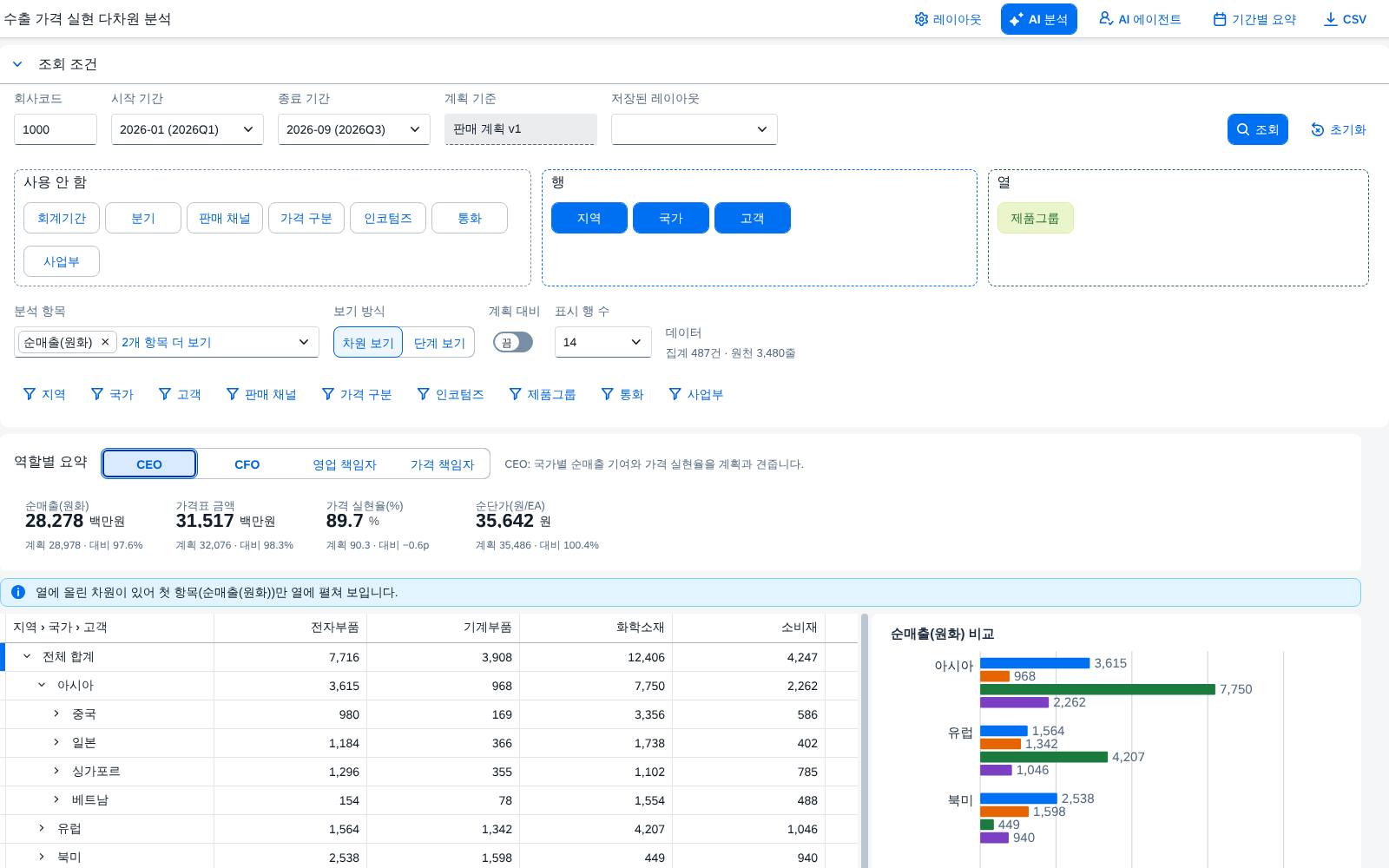Click the 초기화 reset icon

pyautogui.click(x=1318, y=129)
